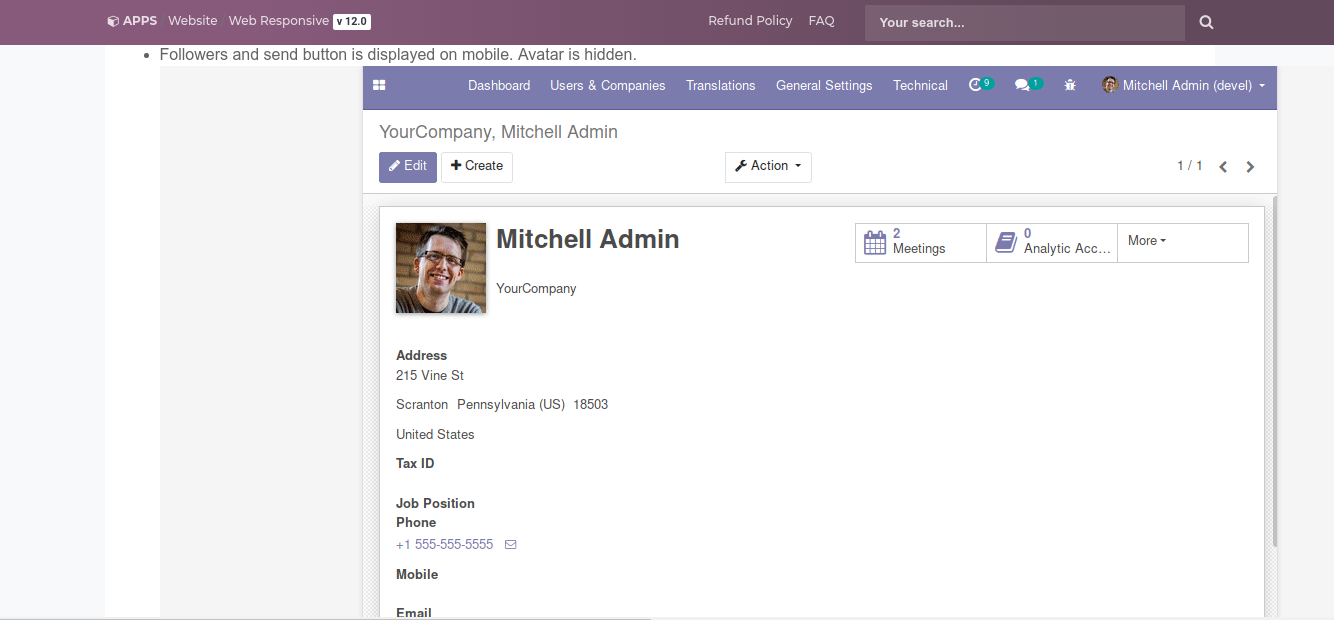1334x620 pixels.
Task: Click the form's vertical scrollbar
Action: point(1275,372)
